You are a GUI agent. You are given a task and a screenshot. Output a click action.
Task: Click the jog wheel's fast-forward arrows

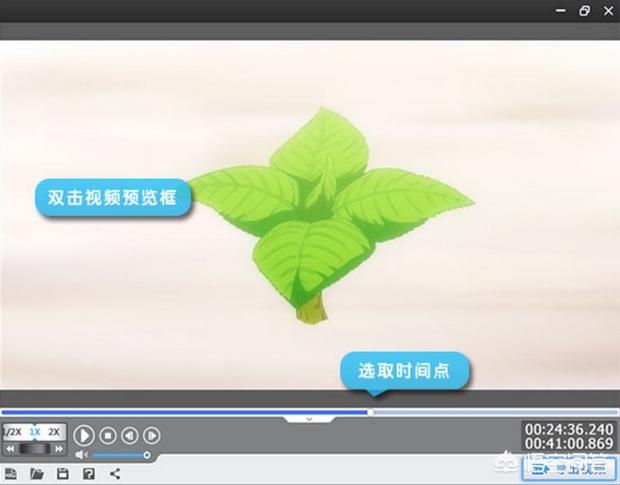tap(60, 450)
